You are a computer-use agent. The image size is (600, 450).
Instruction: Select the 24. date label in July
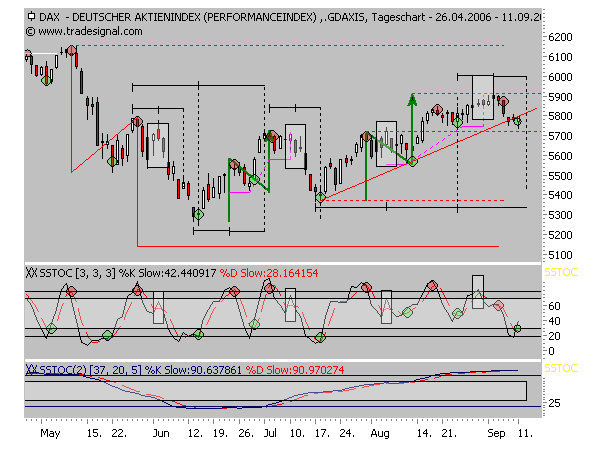347,433
